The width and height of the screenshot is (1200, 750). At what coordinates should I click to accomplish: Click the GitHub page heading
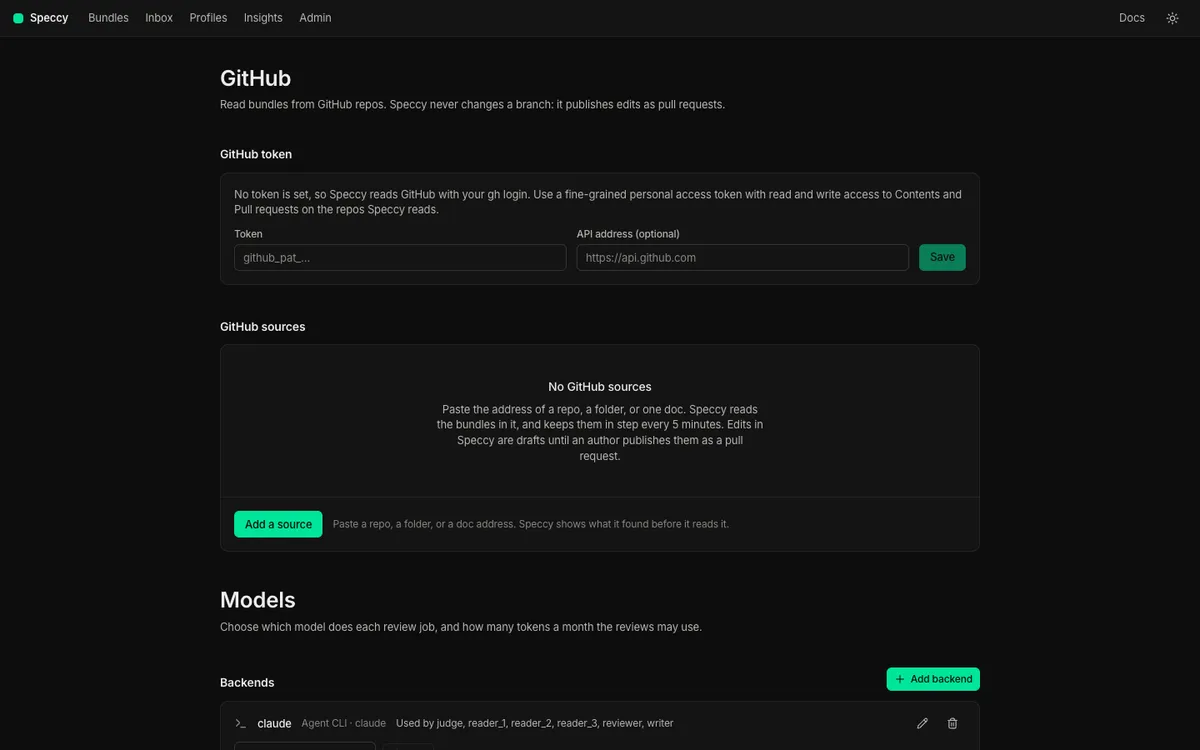point(255,78)
